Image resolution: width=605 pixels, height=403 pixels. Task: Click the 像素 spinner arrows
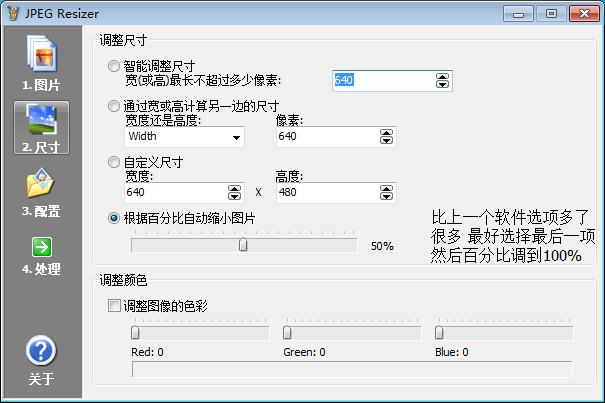click(x=386, y=137)
